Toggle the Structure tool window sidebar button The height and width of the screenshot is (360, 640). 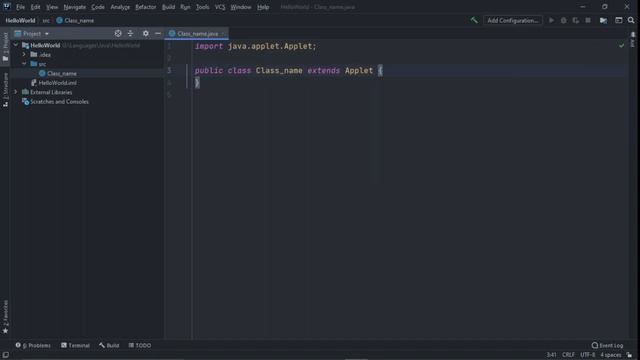(5, 90)
